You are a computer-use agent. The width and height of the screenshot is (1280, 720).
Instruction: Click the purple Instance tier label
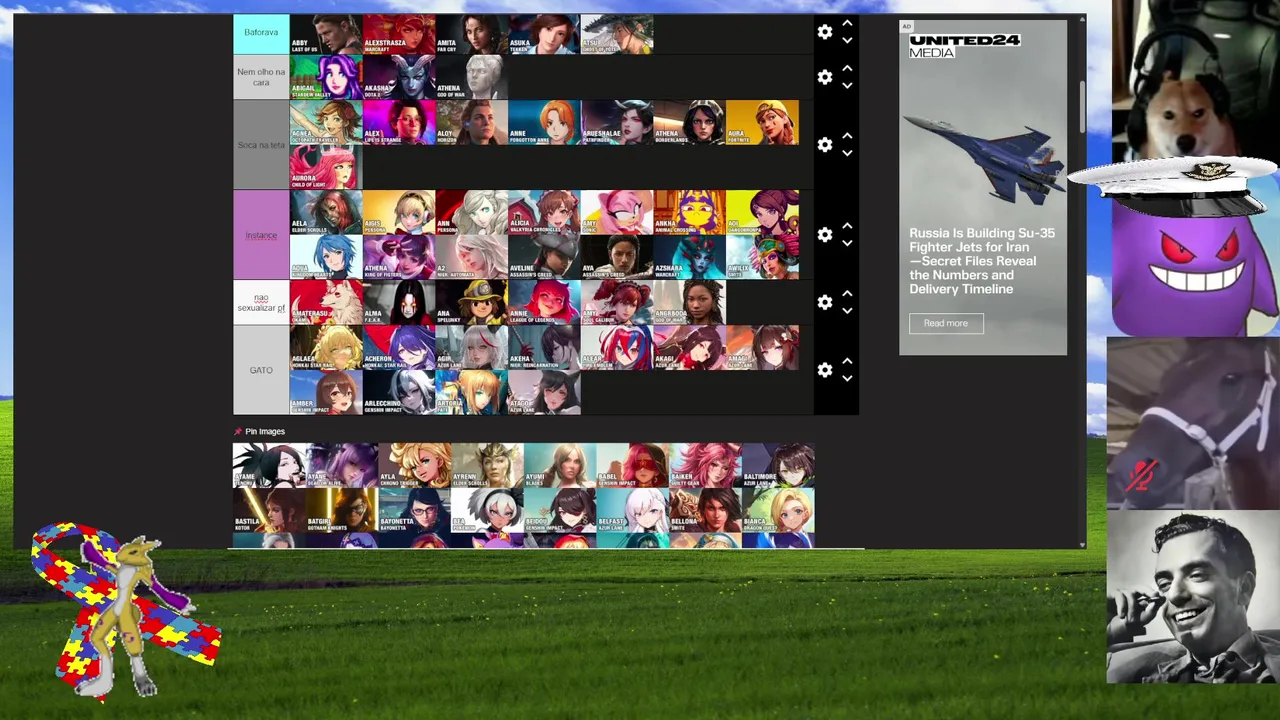pos(261,235)
